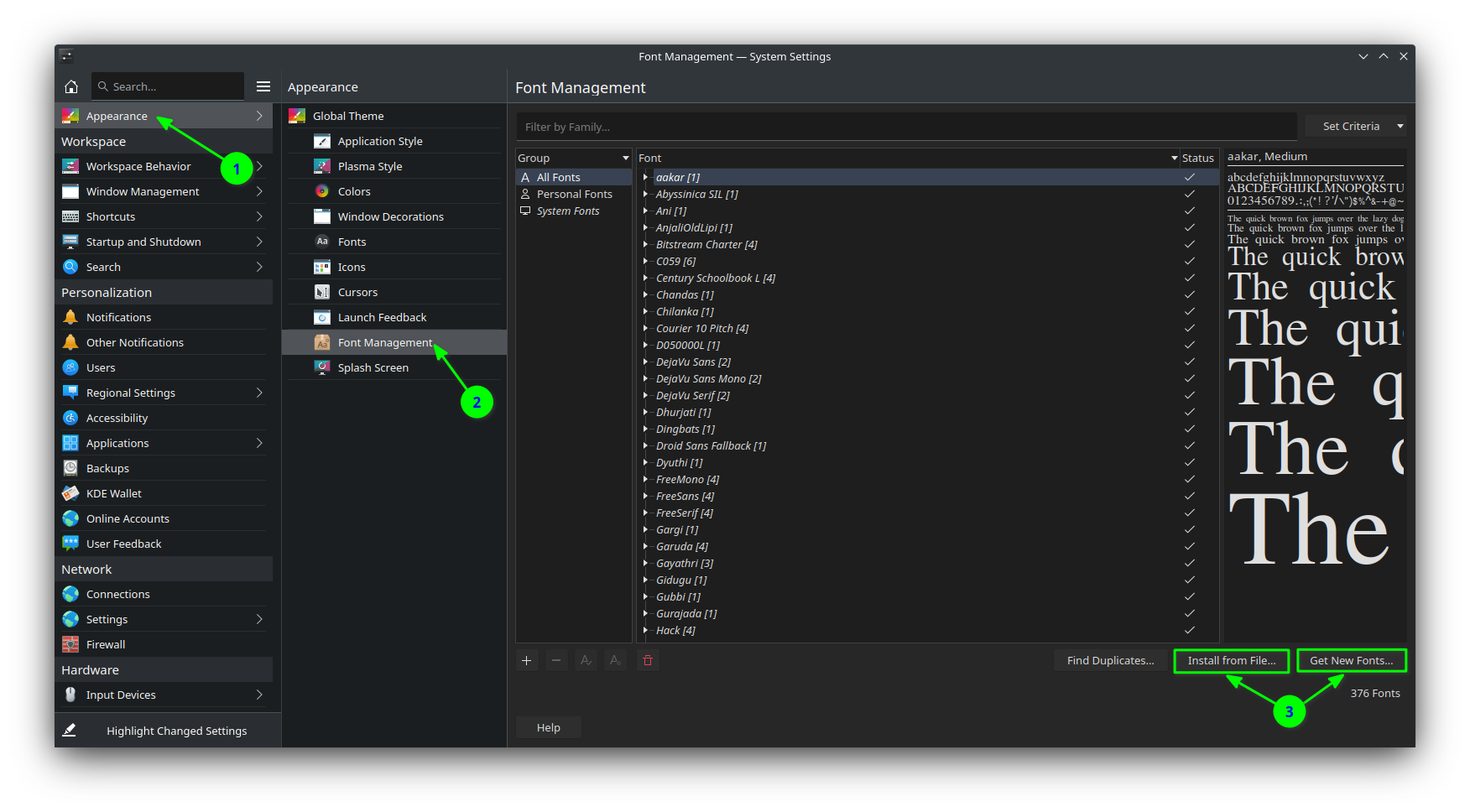Click the plus icon to create a font group
Screen dimensions: 1470x812
click(526, 661)
